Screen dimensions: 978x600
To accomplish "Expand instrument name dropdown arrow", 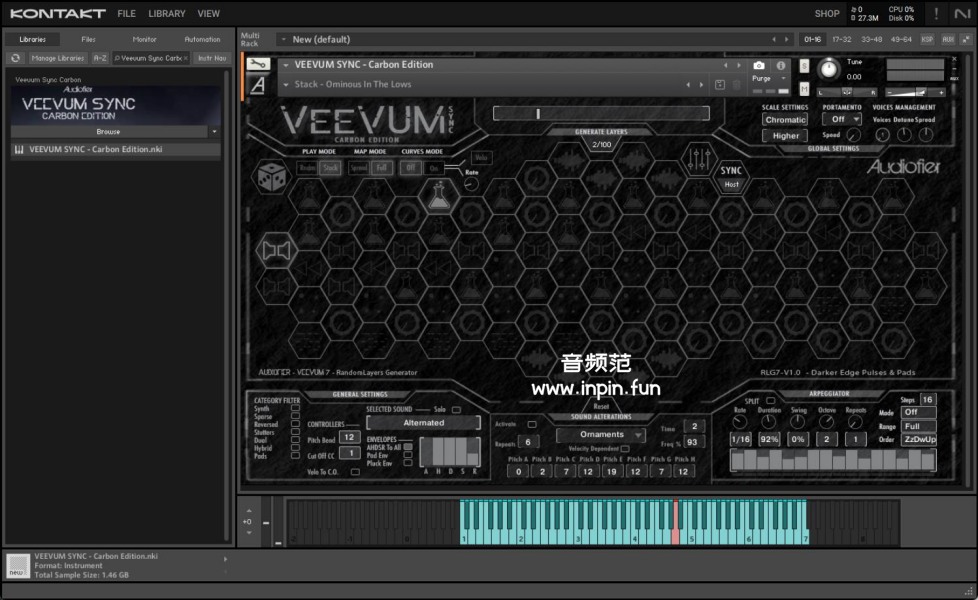I will point(286,65).
